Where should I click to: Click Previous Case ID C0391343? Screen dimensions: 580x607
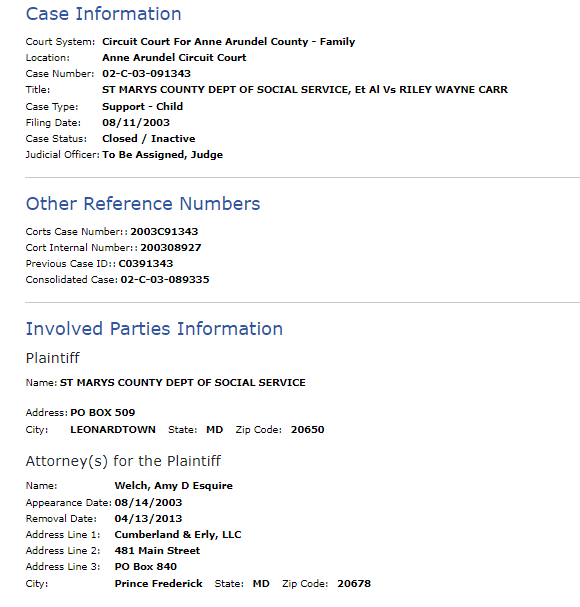(x=146, y=264)
